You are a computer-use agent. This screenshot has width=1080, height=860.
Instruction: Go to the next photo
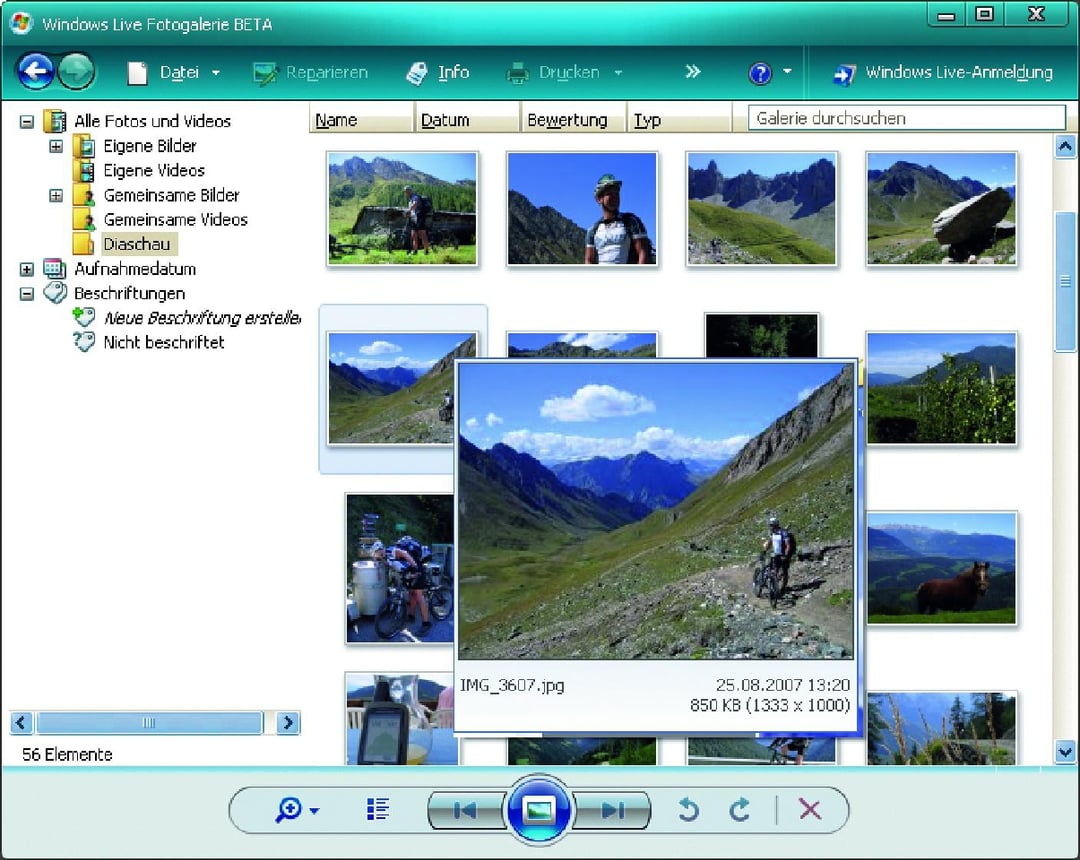pyautogui.click(x=612, y=810)
